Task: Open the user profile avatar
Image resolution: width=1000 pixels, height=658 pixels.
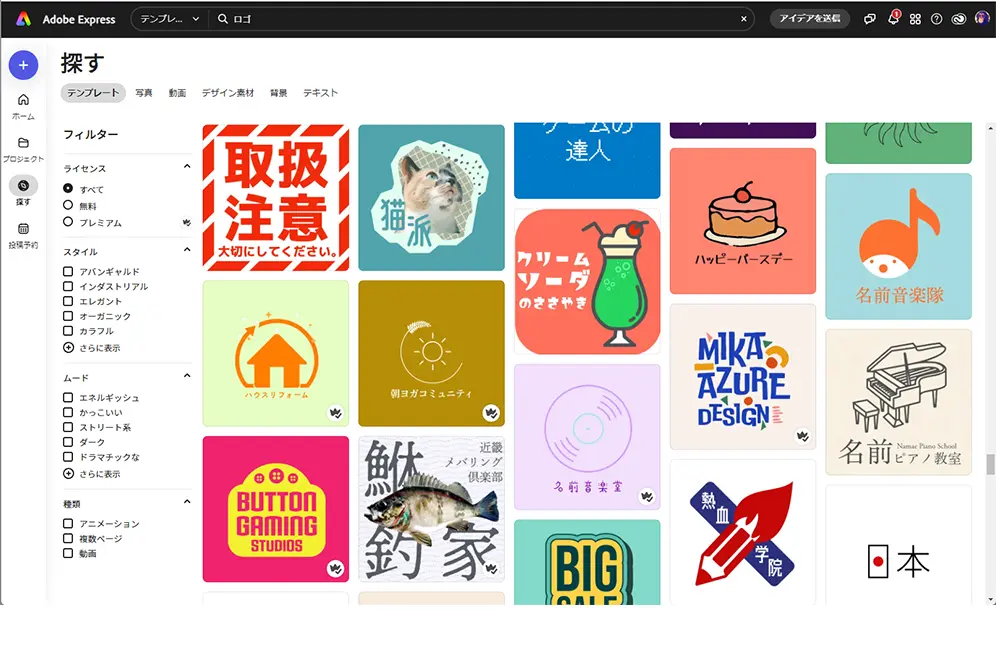Action: click(x=982, y=18)
